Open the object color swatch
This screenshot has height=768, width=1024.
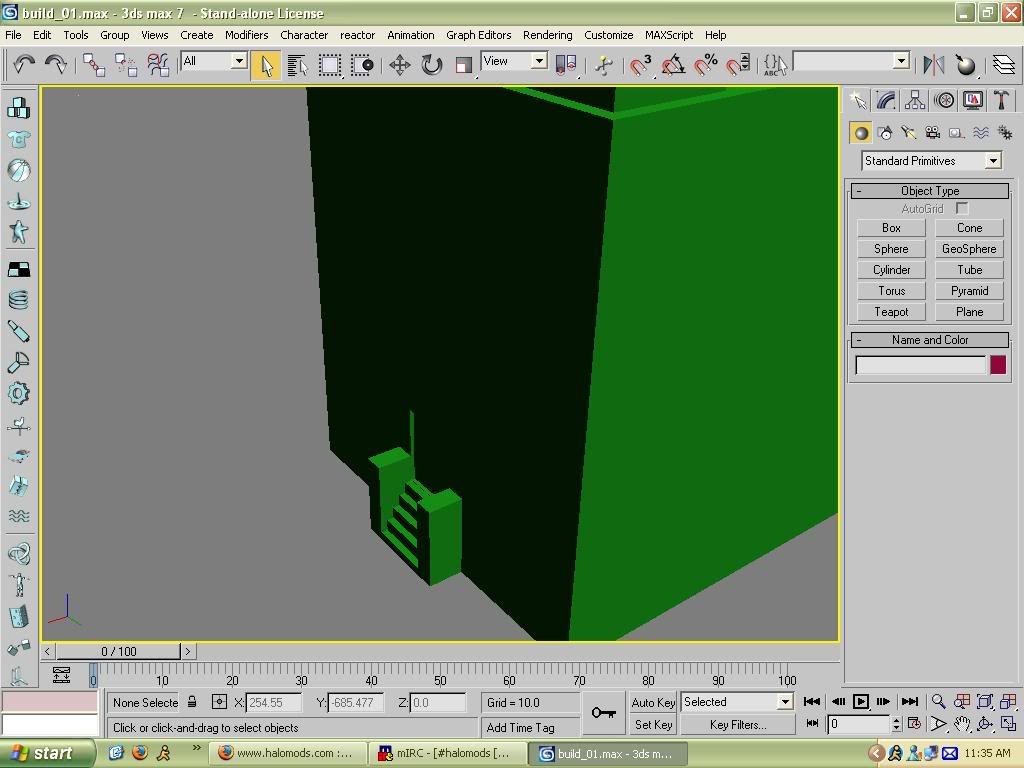(997, 365)
